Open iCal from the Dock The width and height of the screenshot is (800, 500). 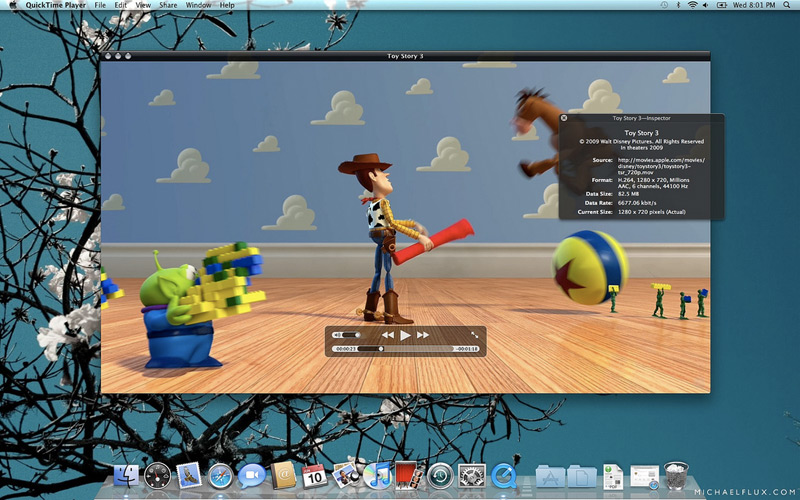(314, 476)
